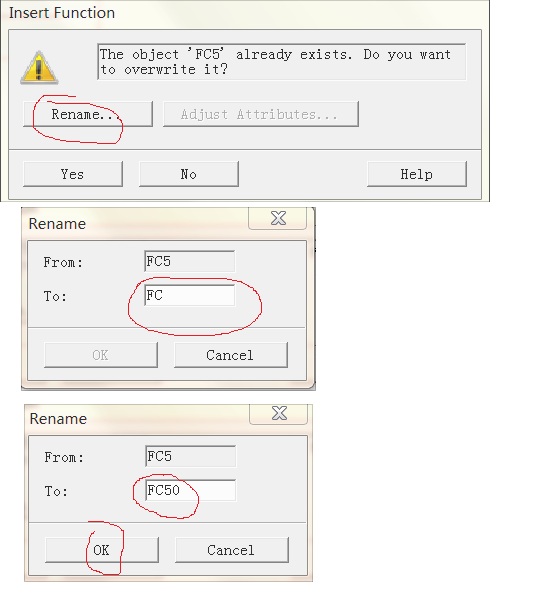535x609 pixels.
Task: Cancel the Rename dialog with To value 'FC'
Action: 231,355
